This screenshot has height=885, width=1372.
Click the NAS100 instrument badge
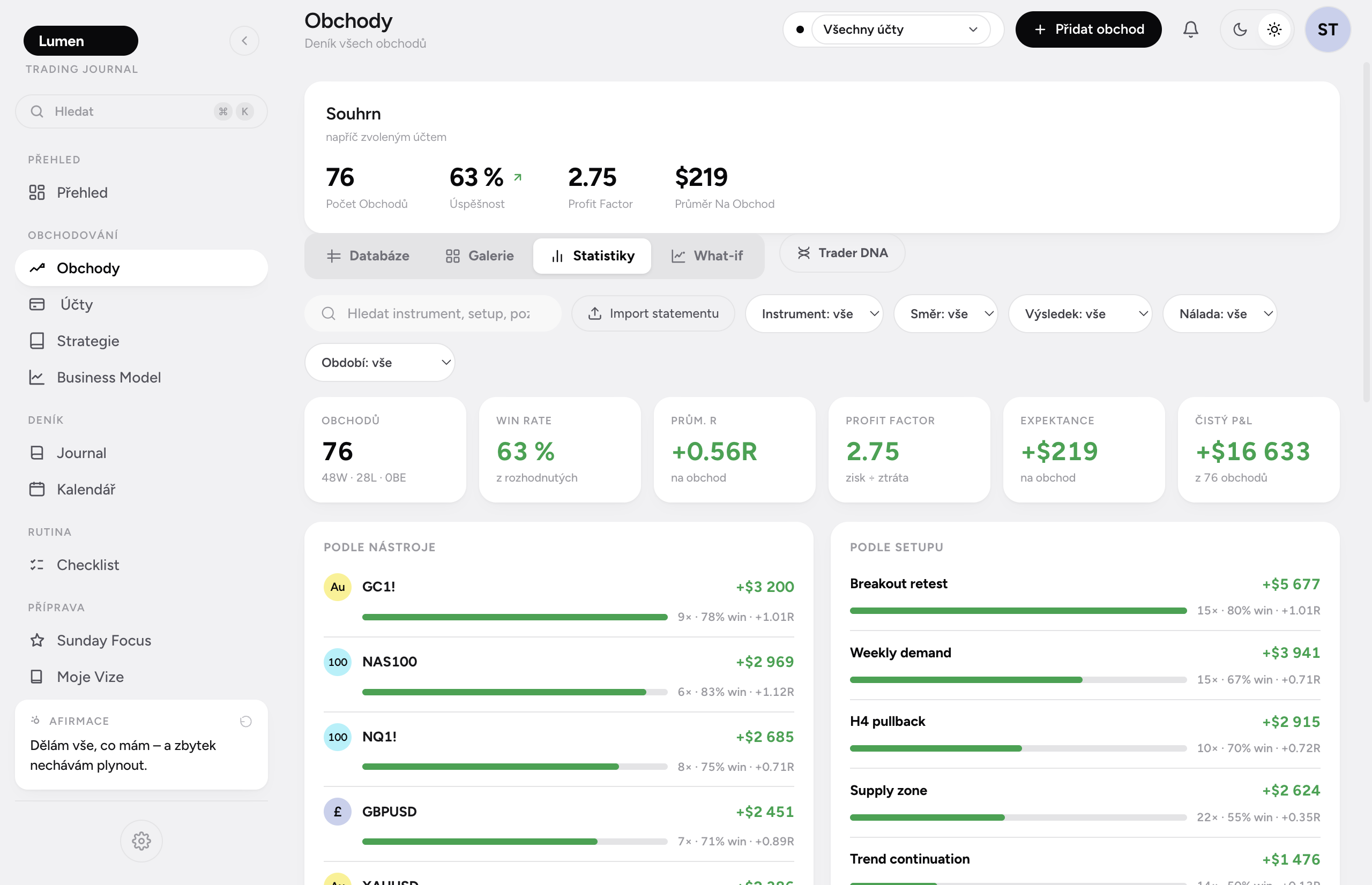pos(338,662)
